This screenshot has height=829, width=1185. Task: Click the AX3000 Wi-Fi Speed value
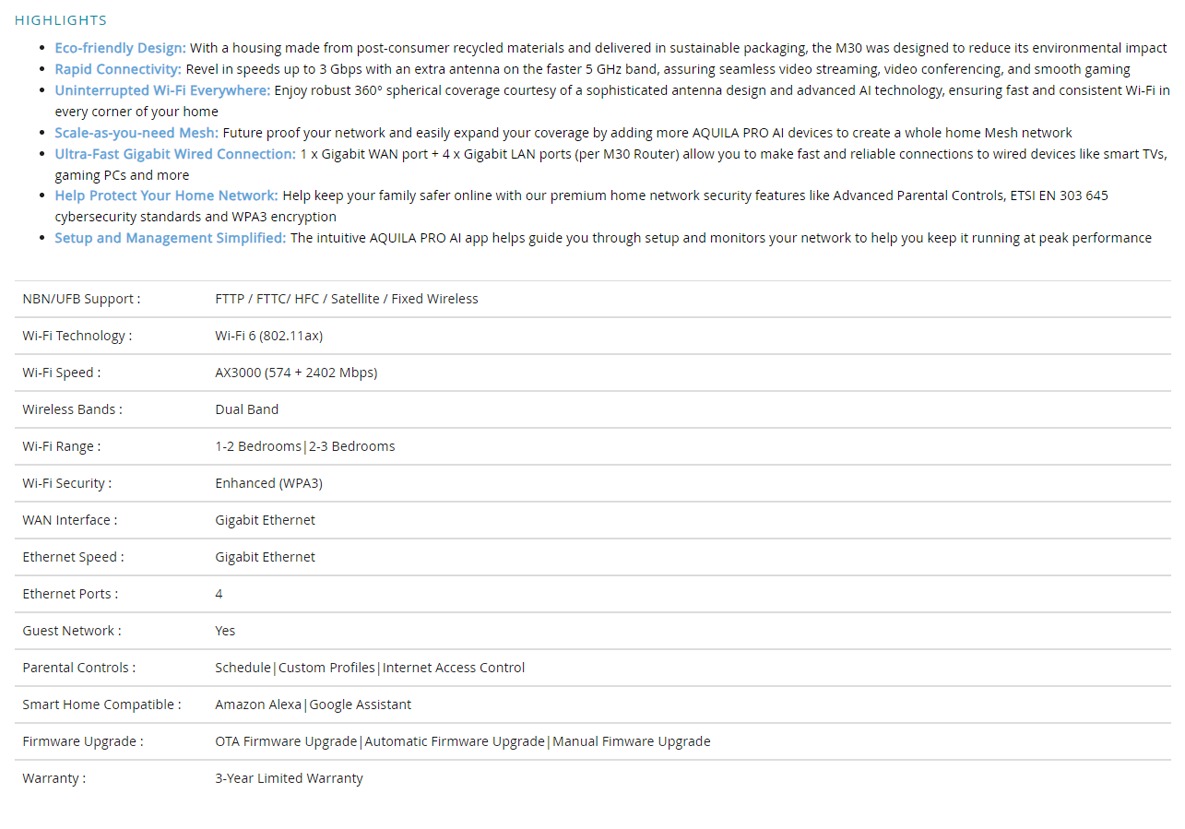pyautogui.click(x=296, y=373)
